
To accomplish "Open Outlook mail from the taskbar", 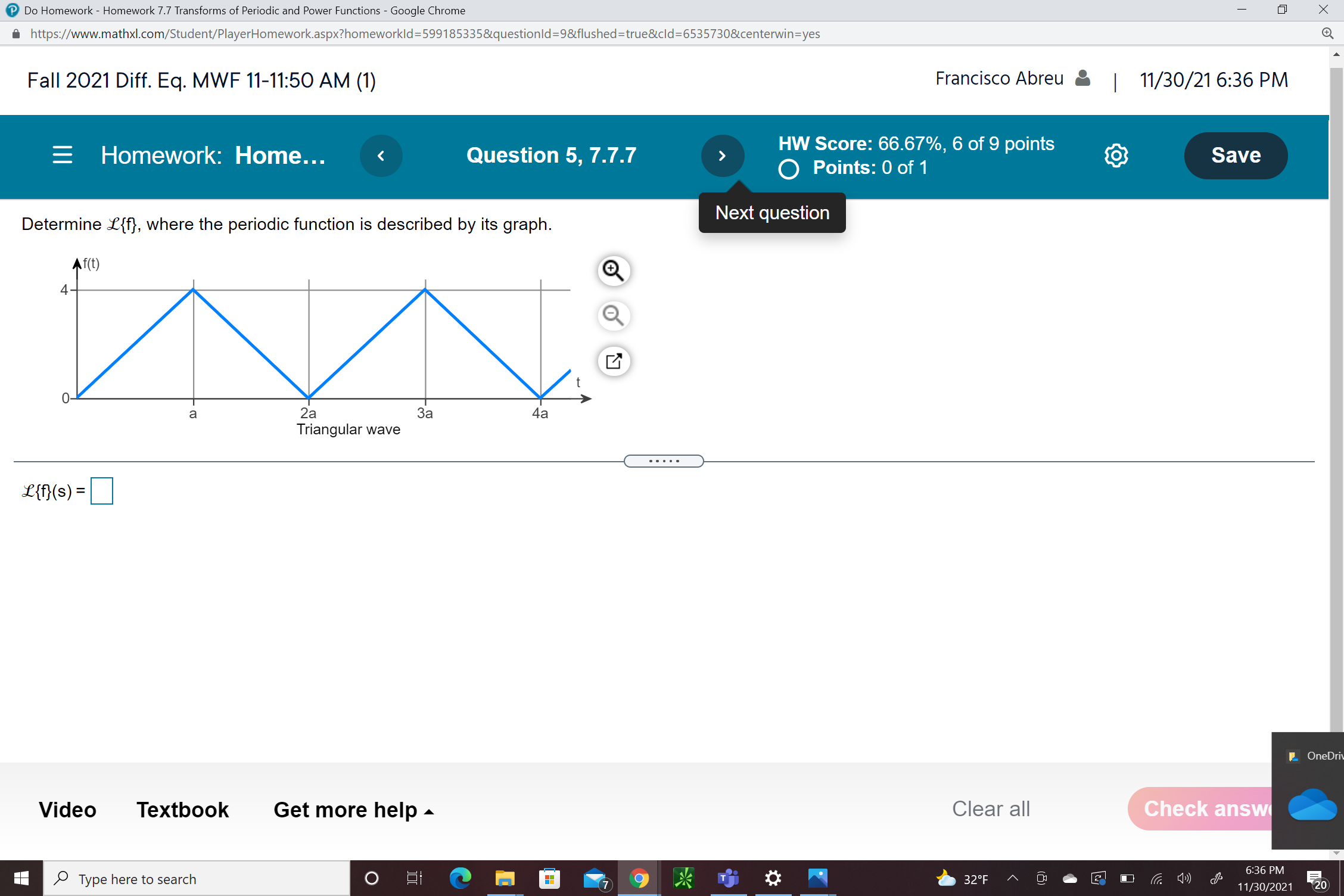I will tap(595, 878).
